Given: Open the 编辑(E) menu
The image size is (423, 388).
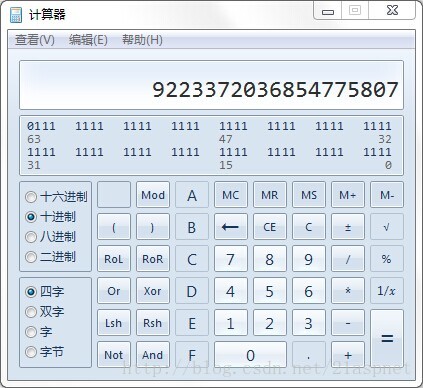Looking at the screenshot, I should click(88, 40).
